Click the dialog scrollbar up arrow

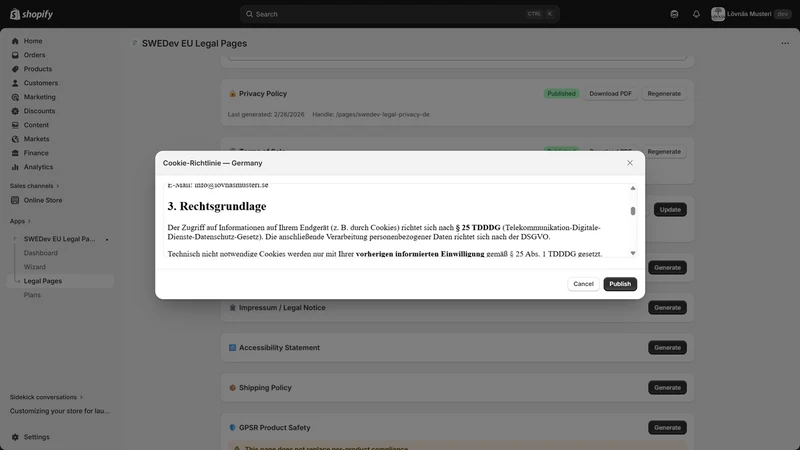(633, 188)
